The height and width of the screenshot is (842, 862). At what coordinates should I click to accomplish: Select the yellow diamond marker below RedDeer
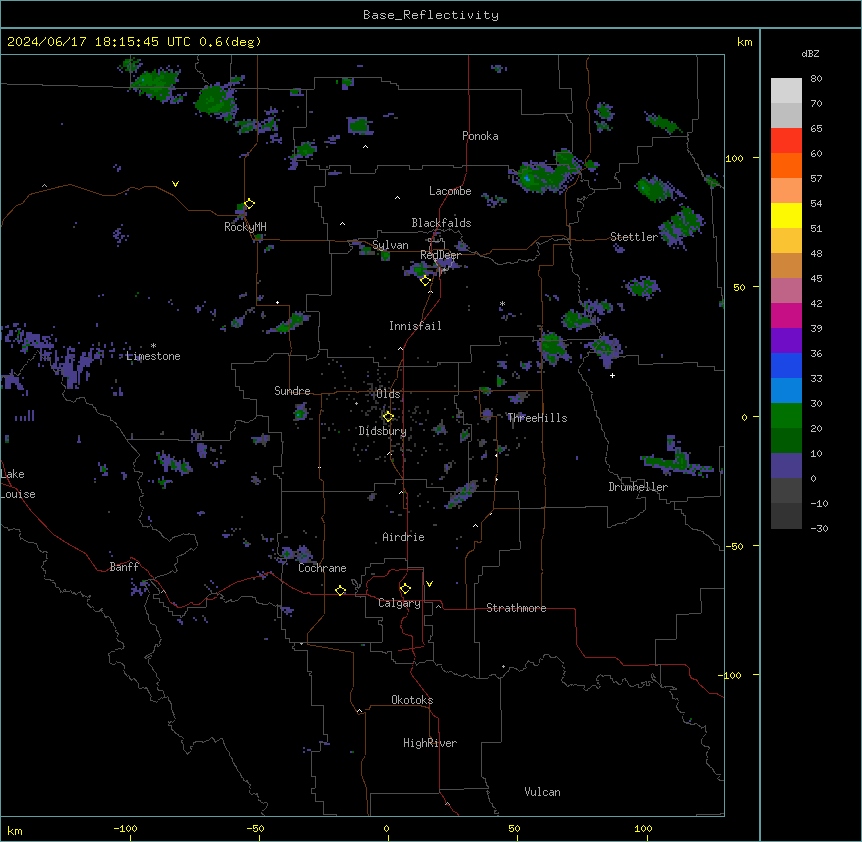tap(426, 281)
